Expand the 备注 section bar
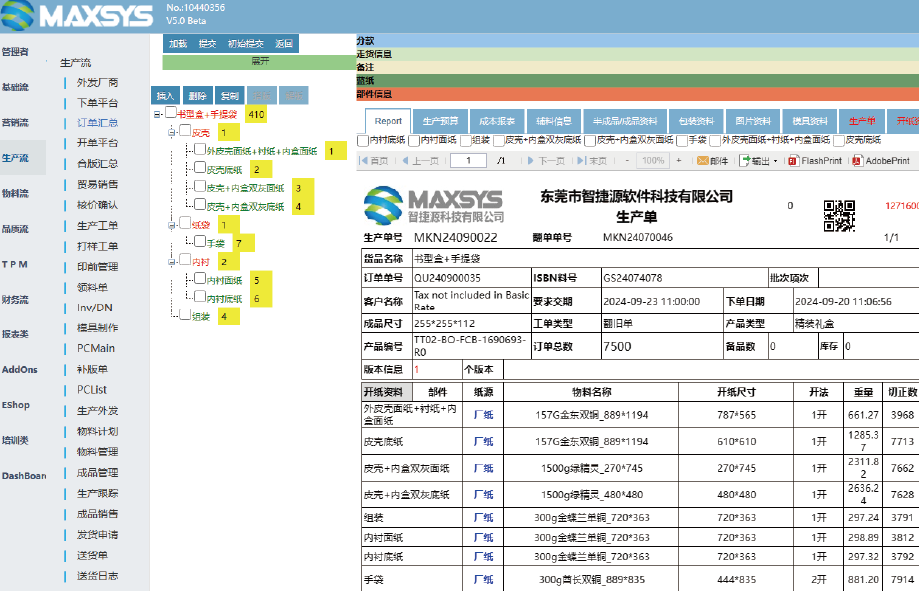 tap(637, 67)
